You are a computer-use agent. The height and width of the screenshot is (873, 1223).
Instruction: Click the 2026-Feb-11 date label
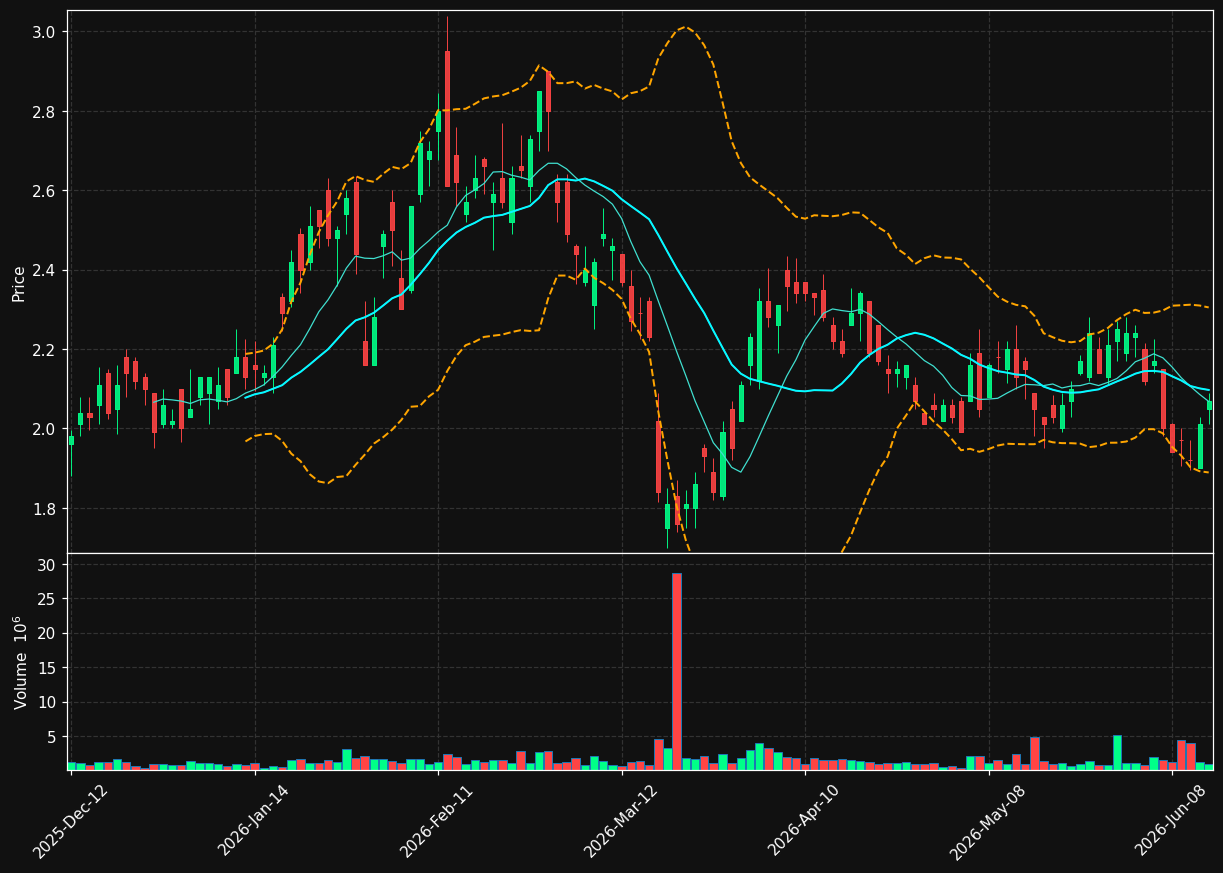click(437, 821)
